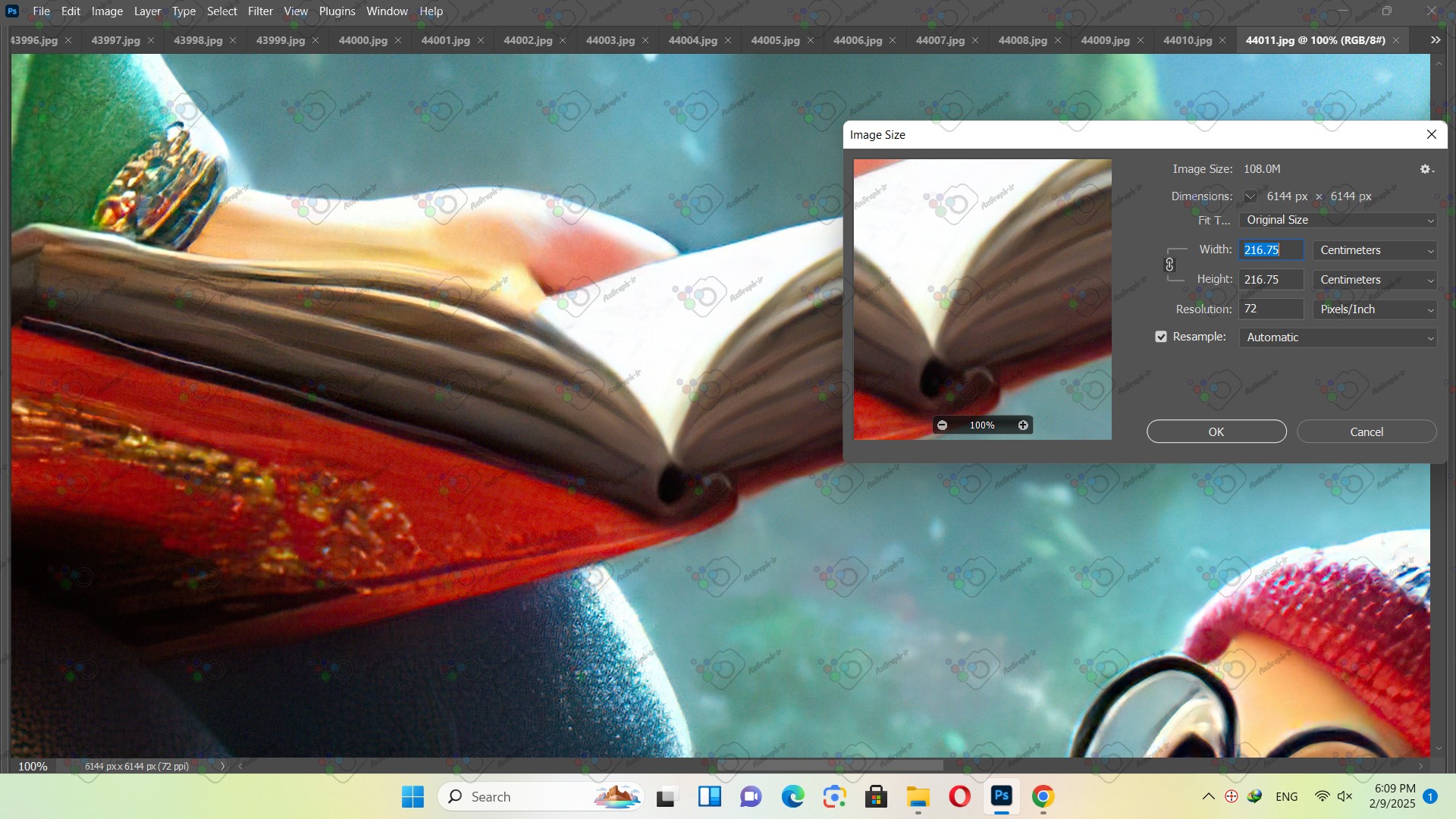This screenshot has height=819, width=1456.
Task: Close the Image Size dialog
Action: (1432, 134)
